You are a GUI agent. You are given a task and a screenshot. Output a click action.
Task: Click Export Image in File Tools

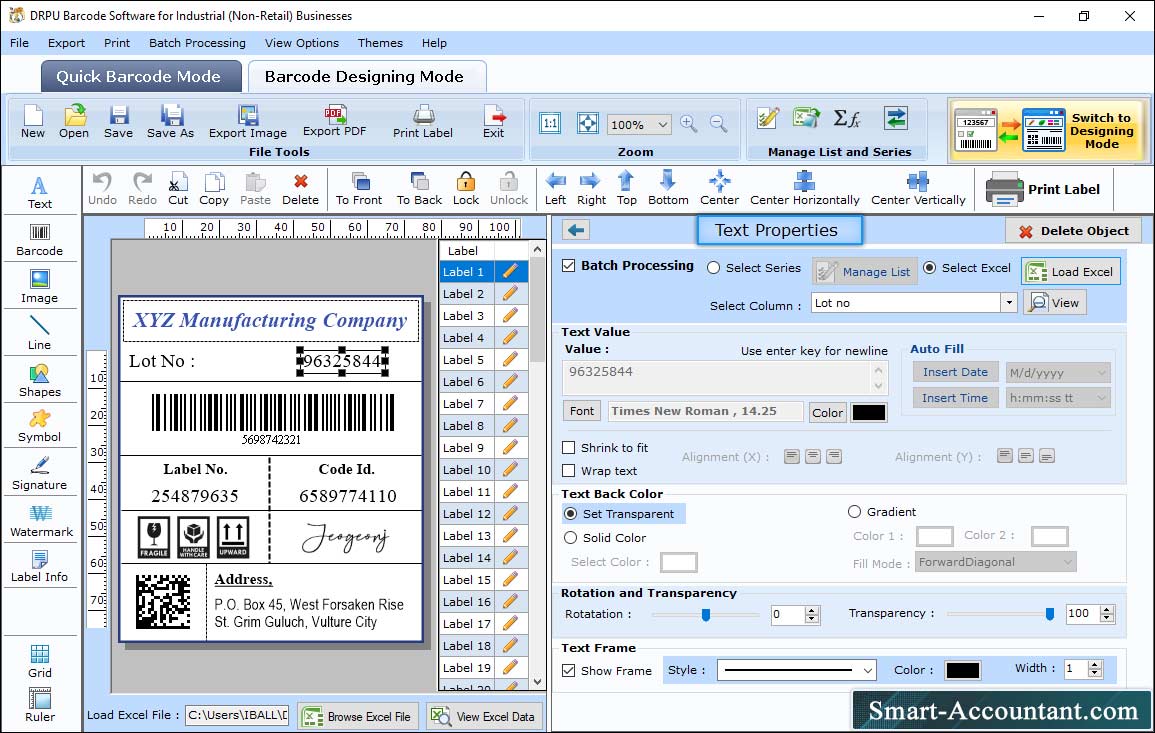(248, 122)
